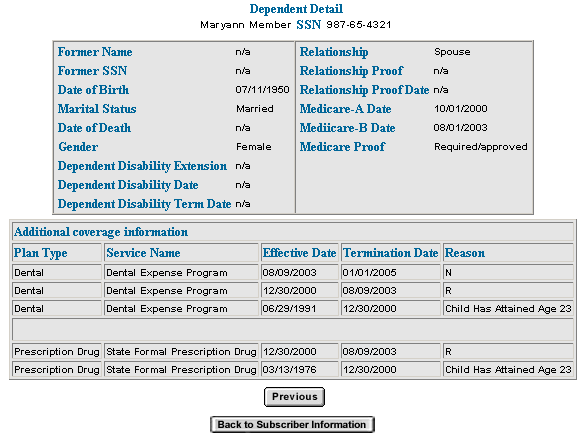Select the Mediicare-B Date value 08/01/2003
Viewport: 588px width, 437px height.
point(460,128)
